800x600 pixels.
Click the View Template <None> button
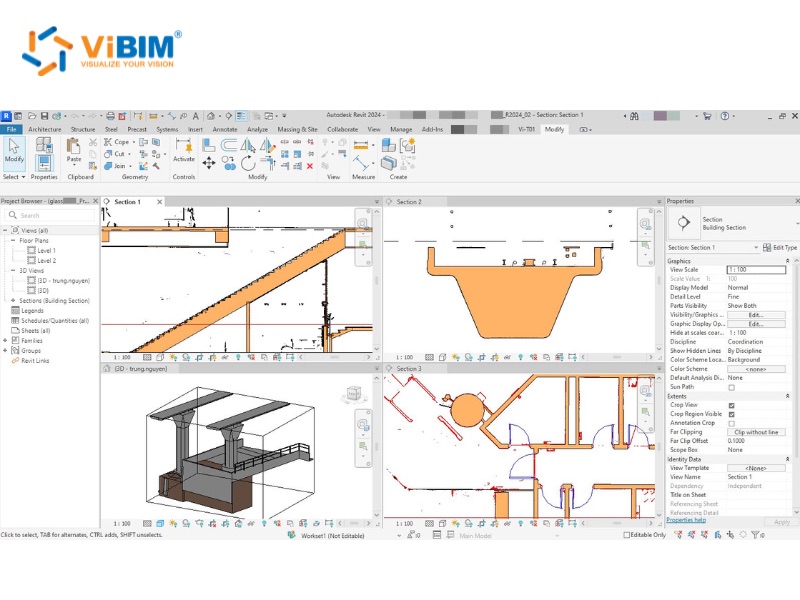point(756,468)
